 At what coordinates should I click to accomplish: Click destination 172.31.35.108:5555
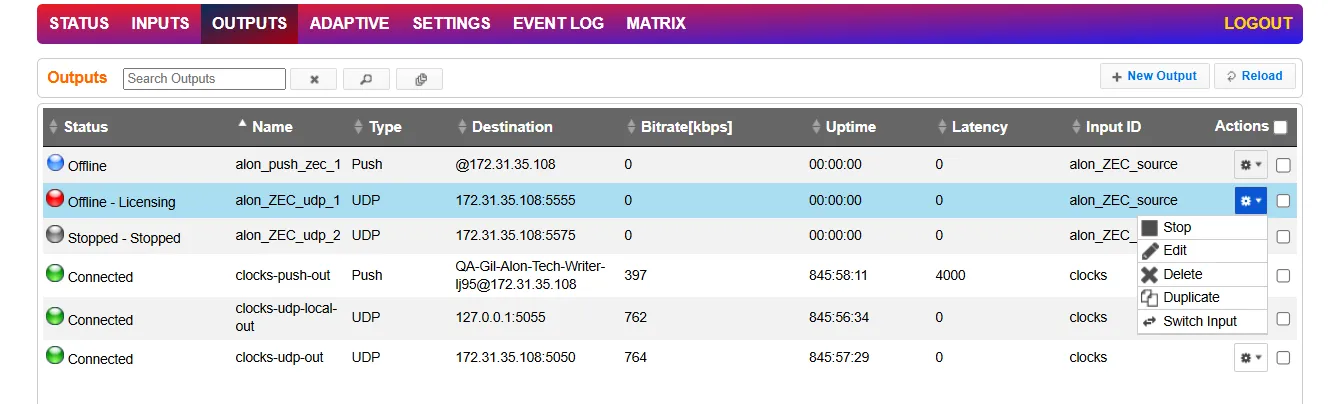516,200
